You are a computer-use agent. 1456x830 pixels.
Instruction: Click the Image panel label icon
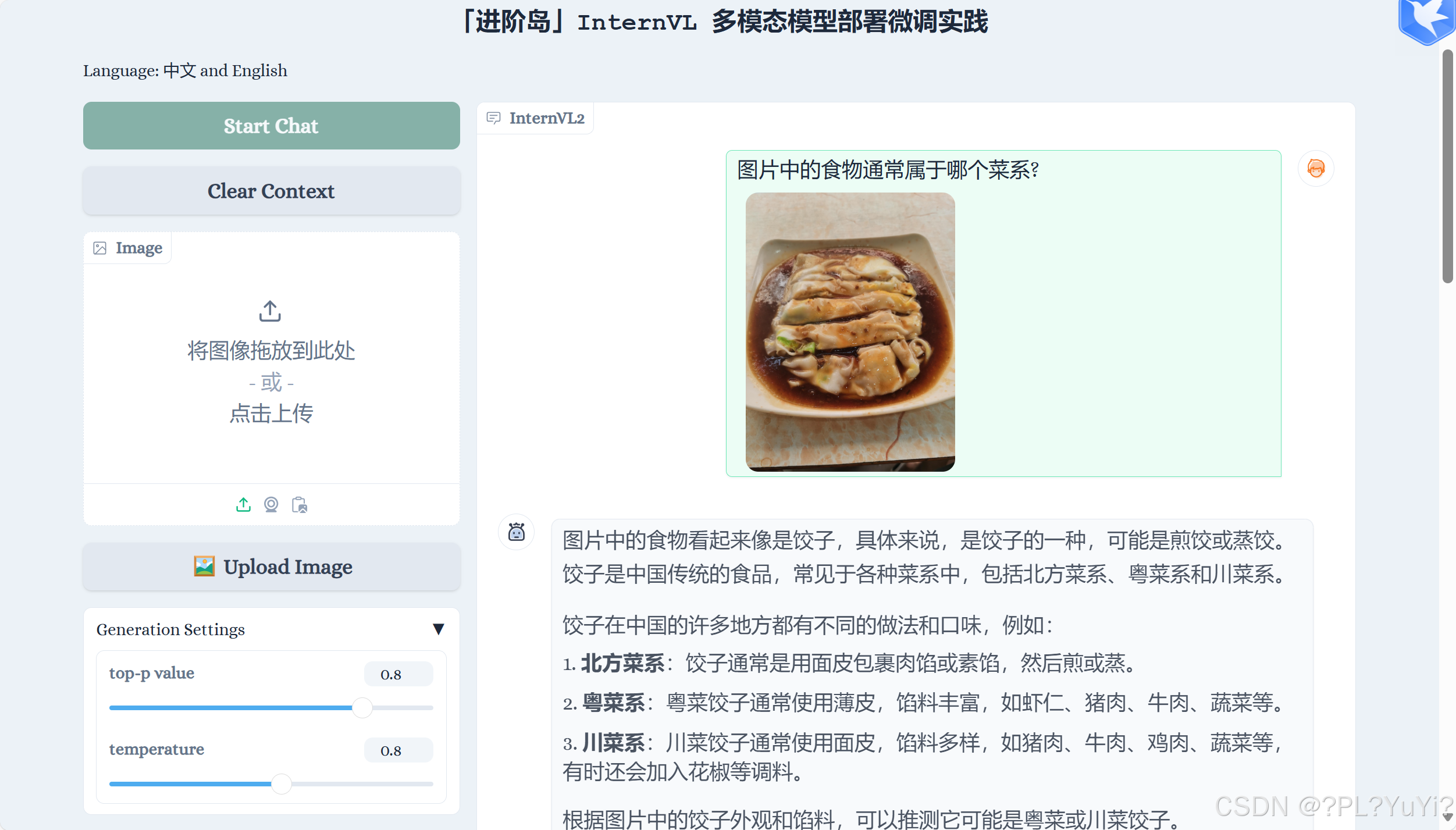[100, 248]
